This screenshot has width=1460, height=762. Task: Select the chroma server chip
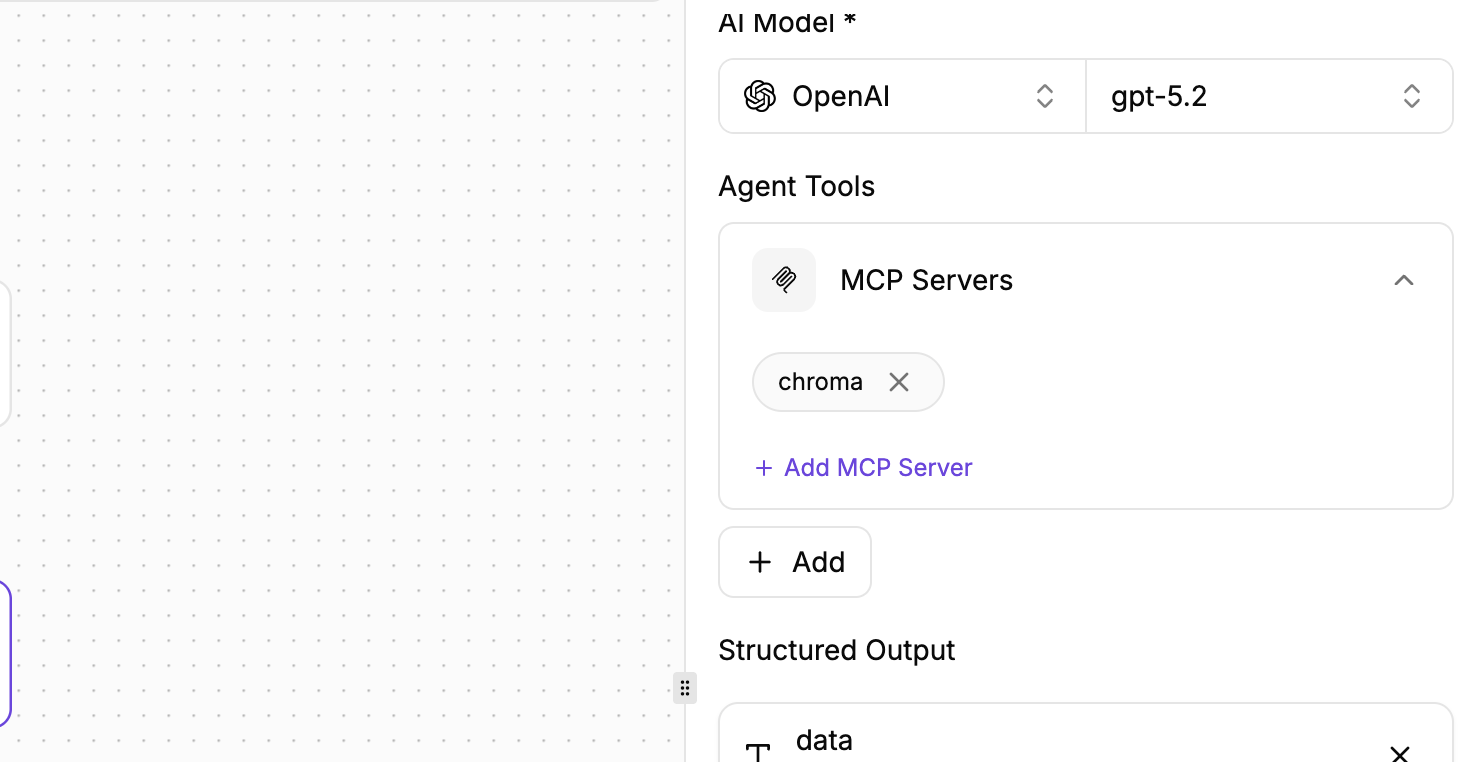[820, 382]
